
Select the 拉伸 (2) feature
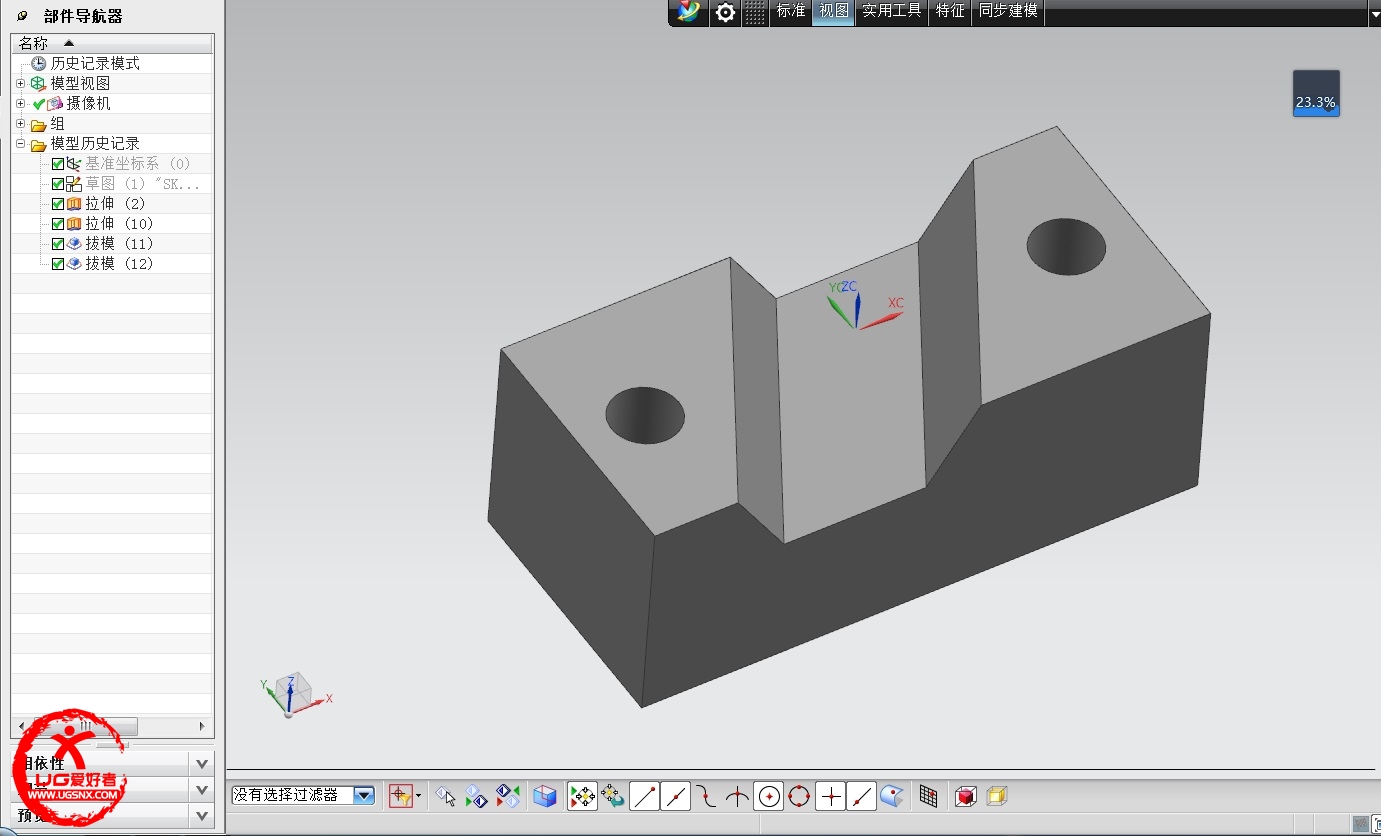115,203
